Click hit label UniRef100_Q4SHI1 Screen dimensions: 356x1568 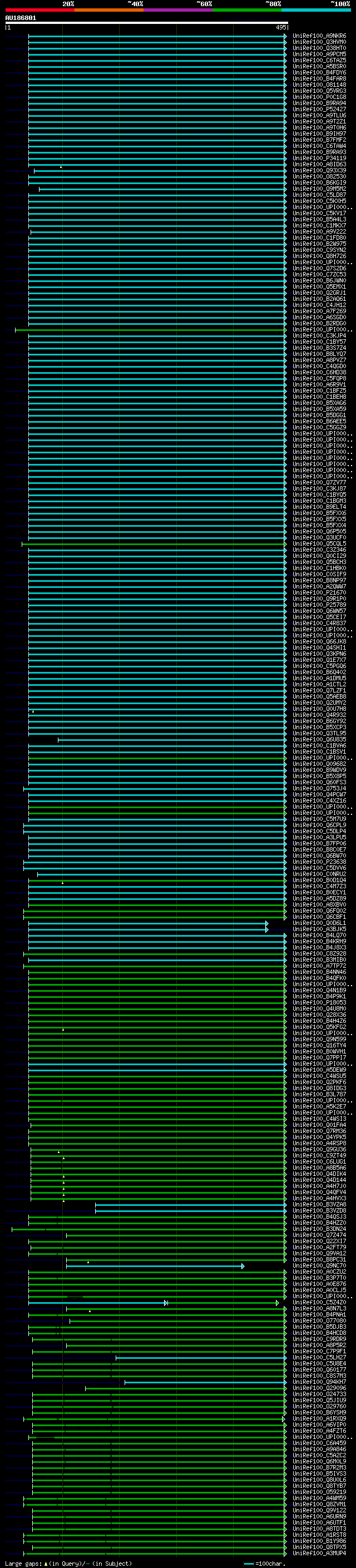coord(319,647)
